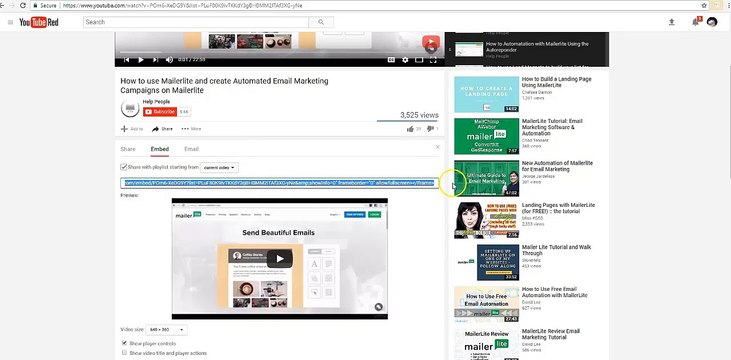
Task: Enable Show video title and player actions
Action: tap(124, 353)
